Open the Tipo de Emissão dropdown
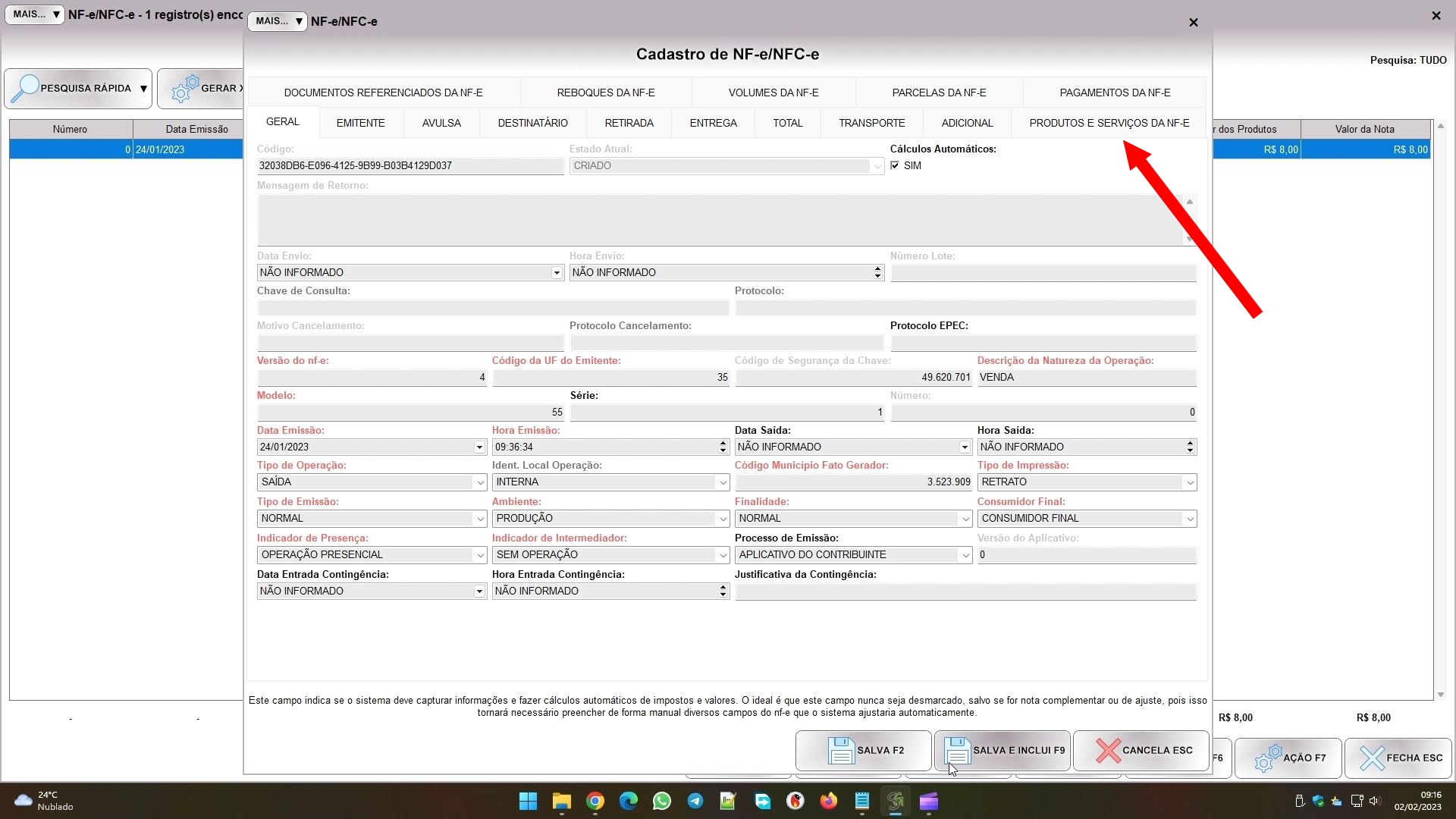The image size is (1456, 819). [480, 519]
